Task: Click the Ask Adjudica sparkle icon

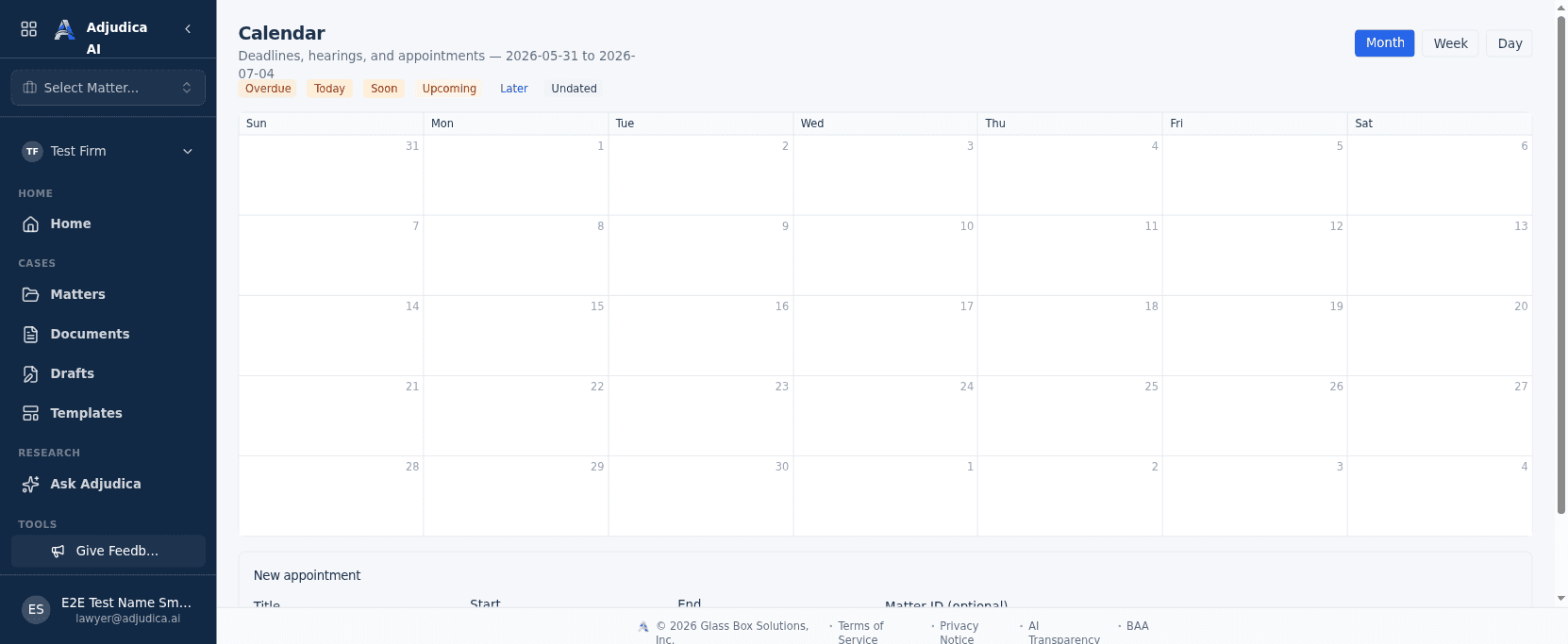Action: point(31,484)
